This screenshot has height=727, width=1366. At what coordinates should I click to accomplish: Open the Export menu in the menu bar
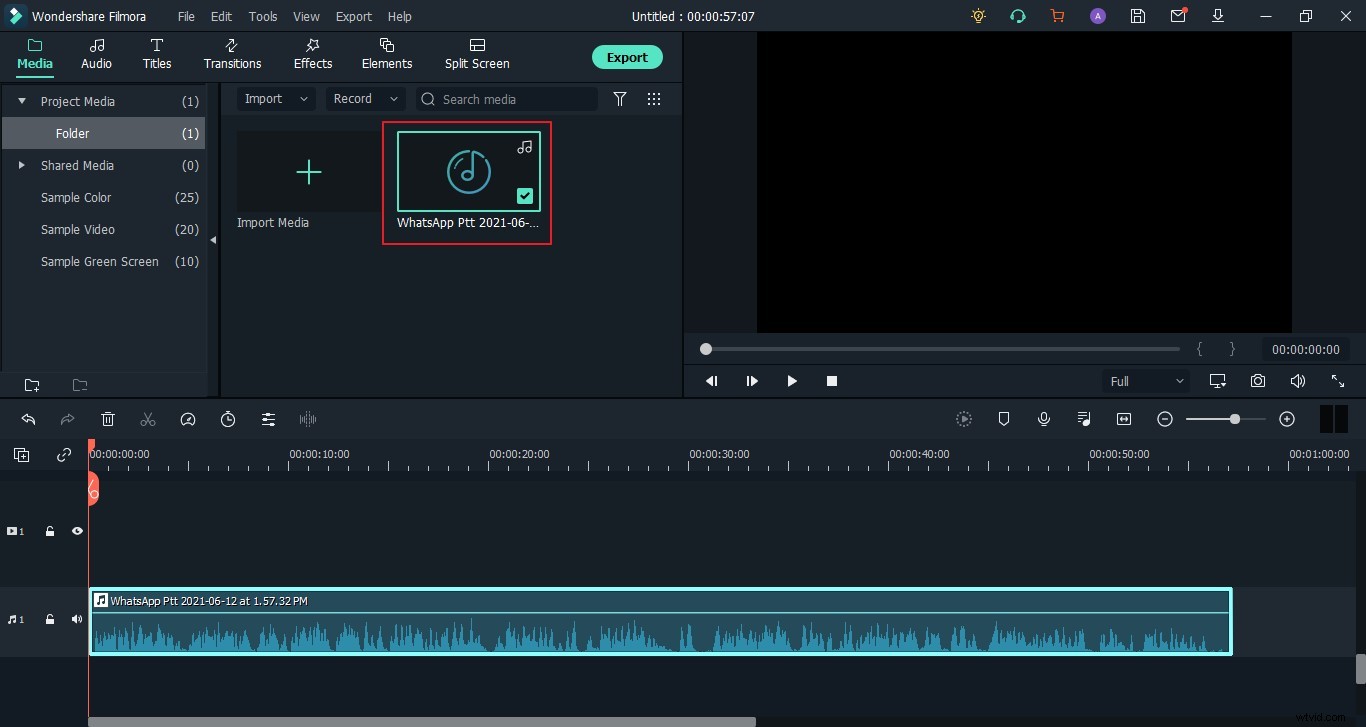tap(353, 16)
